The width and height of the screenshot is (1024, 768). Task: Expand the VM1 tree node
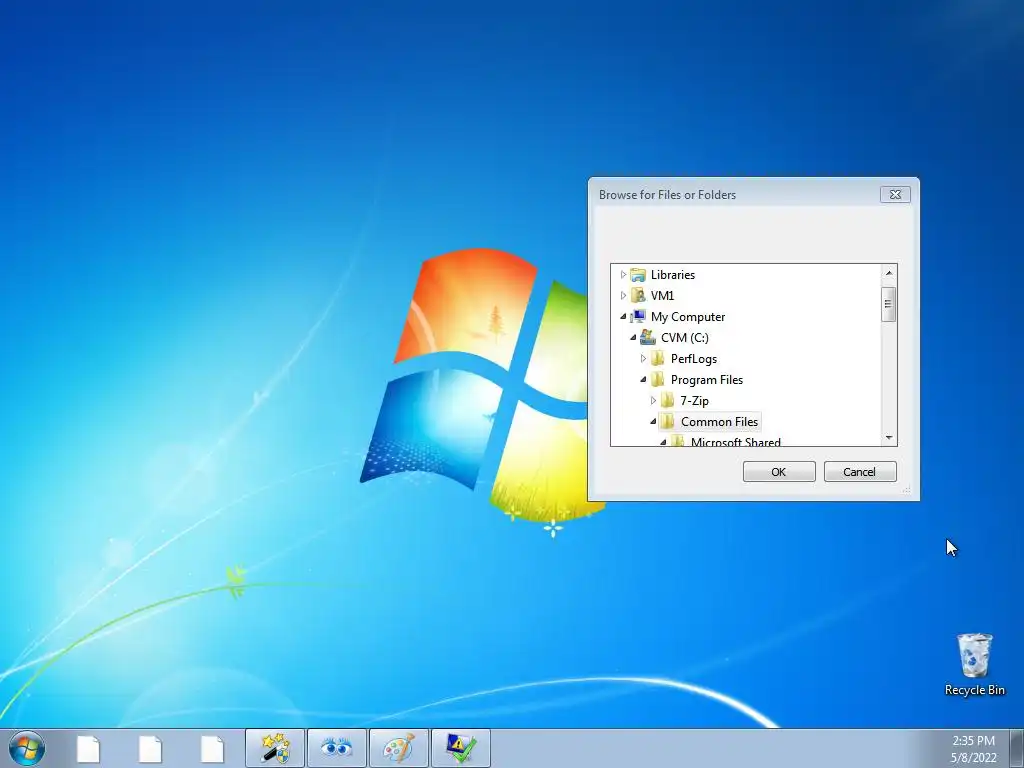point(623,296)
